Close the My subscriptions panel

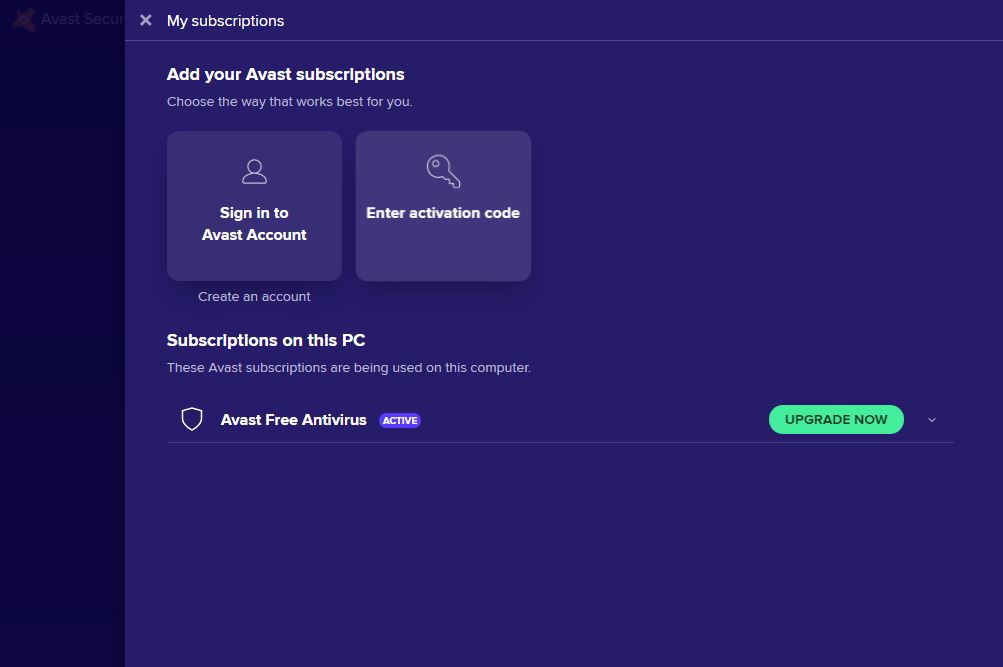(146, 20)
